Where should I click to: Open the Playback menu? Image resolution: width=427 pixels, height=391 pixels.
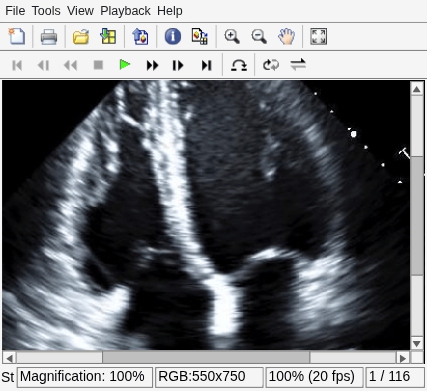click(125, 11)
